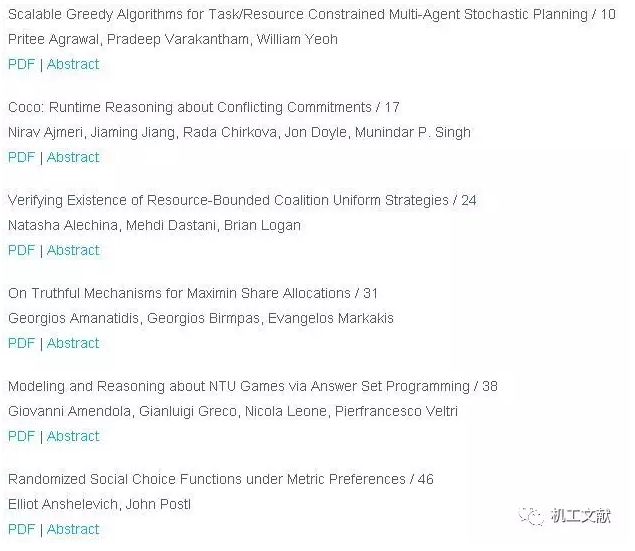Click the 机工文献 watermark text
Viewport: 635px width, 551px height.
coord(580,516)
